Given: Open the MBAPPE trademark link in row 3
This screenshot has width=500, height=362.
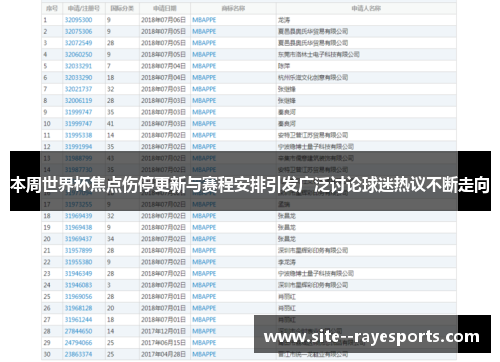Looking at the screenshot, I should click(x=204, y=43).
